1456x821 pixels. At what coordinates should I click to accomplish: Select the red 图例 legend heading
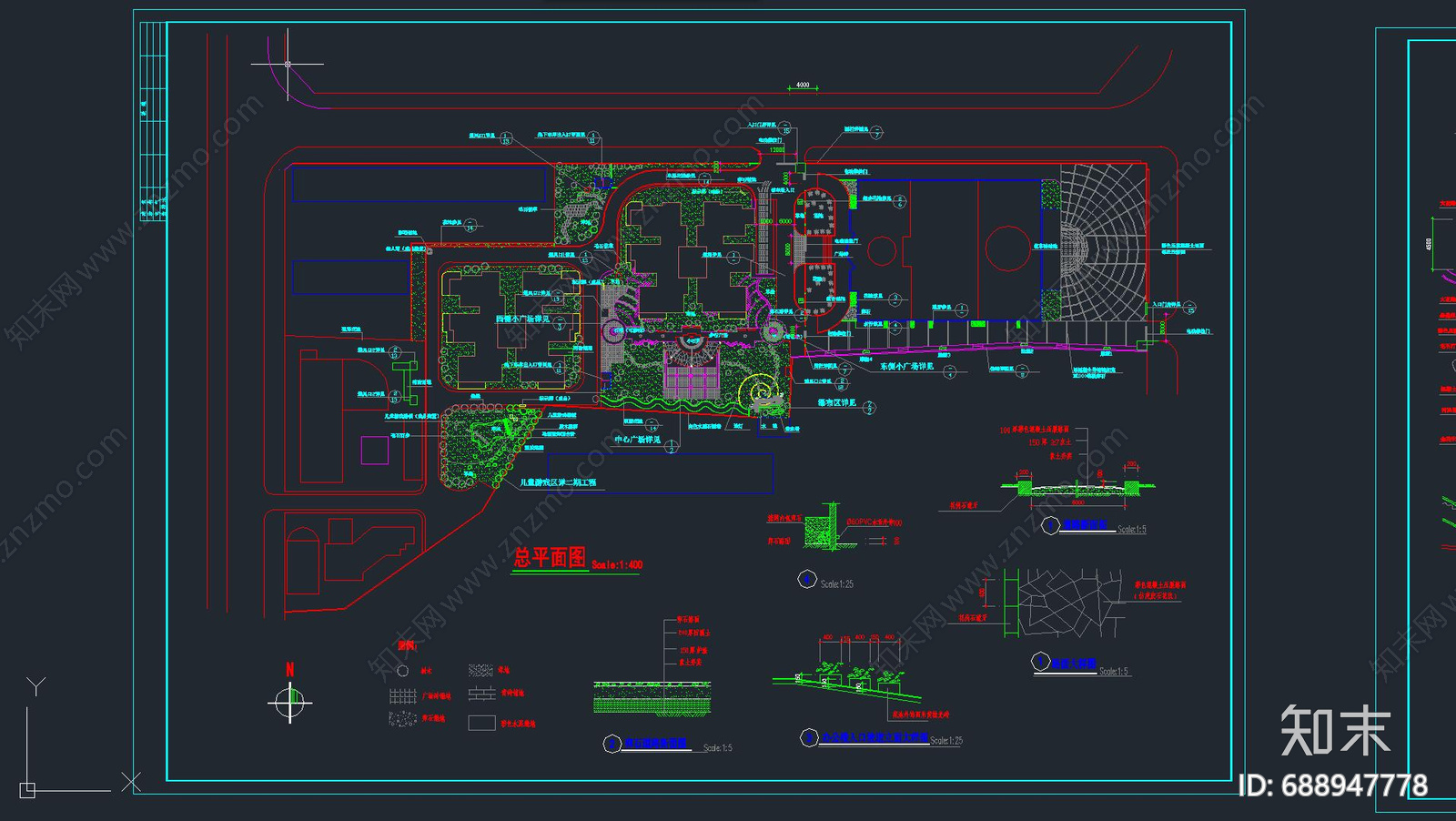pos(406,645)
